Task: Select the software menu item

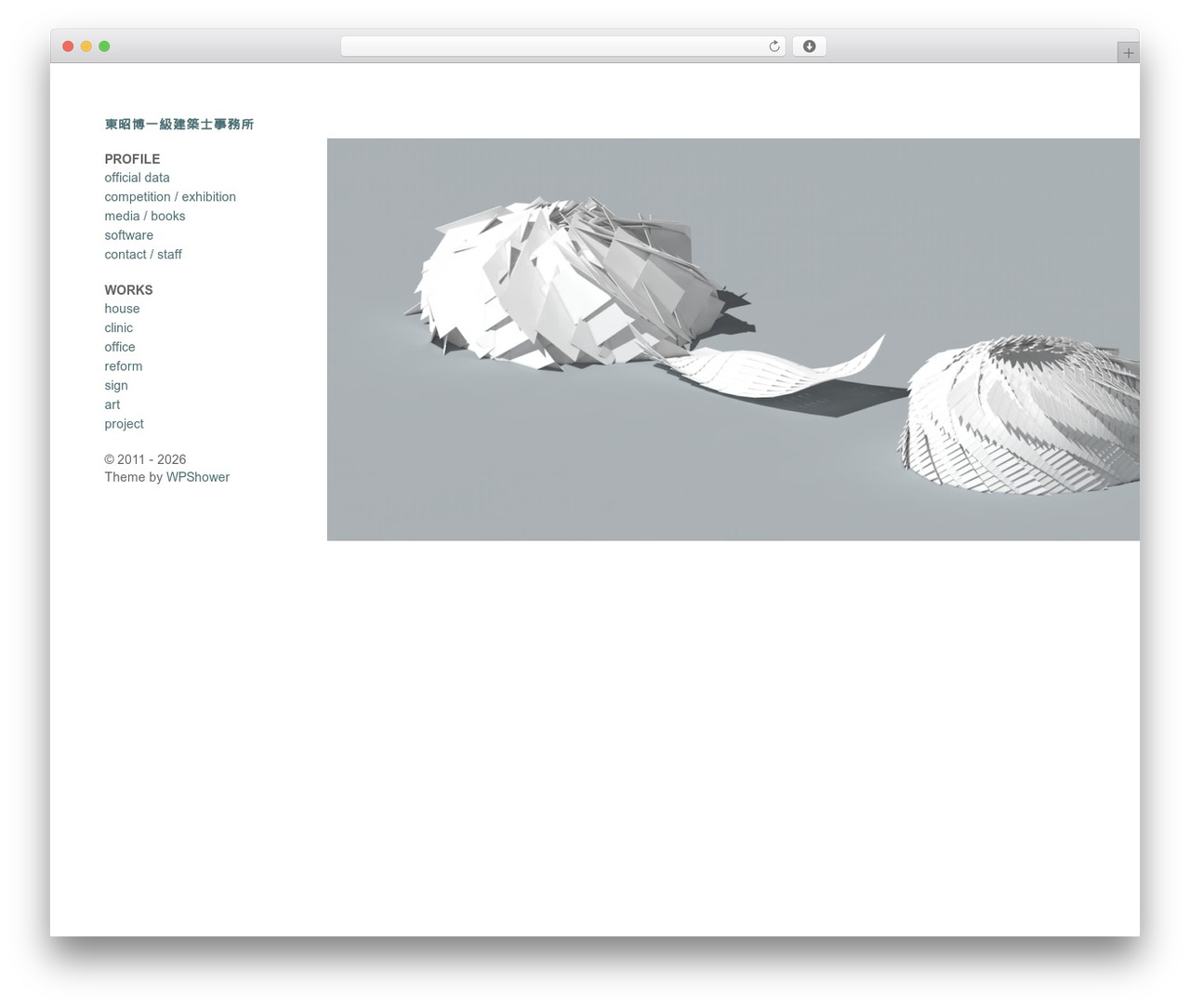Action: tap(128, 235)
